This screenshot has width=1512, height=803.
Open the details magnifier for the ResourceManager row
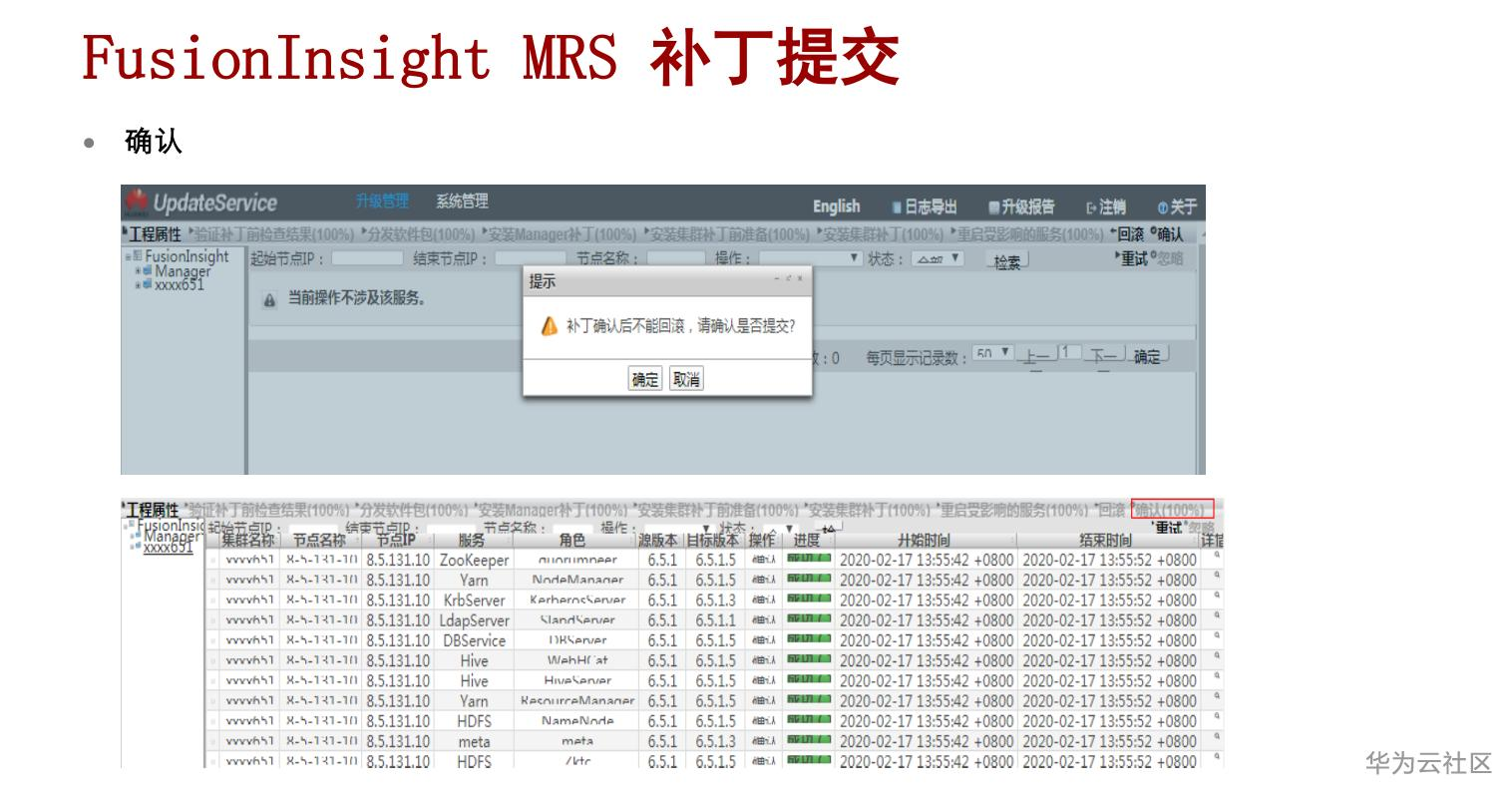pos(1218,697)
